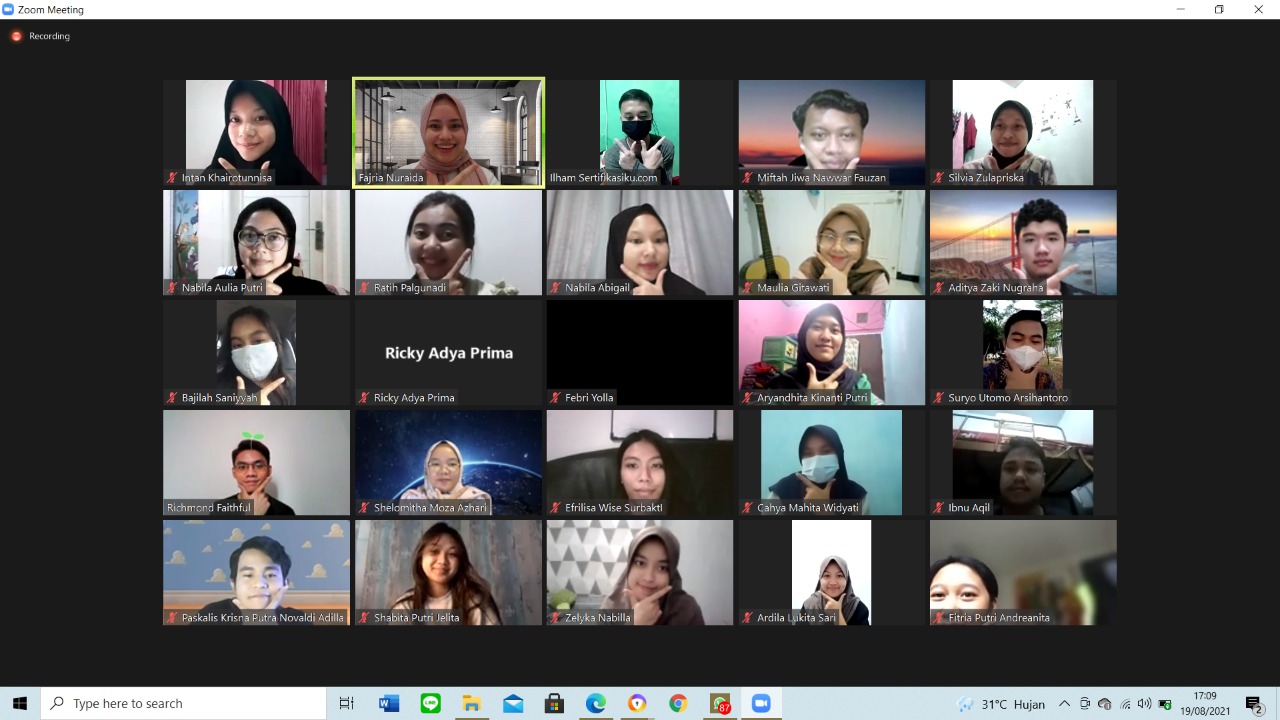Open the Mail app from the taskbar

click(x=513, y=704)
